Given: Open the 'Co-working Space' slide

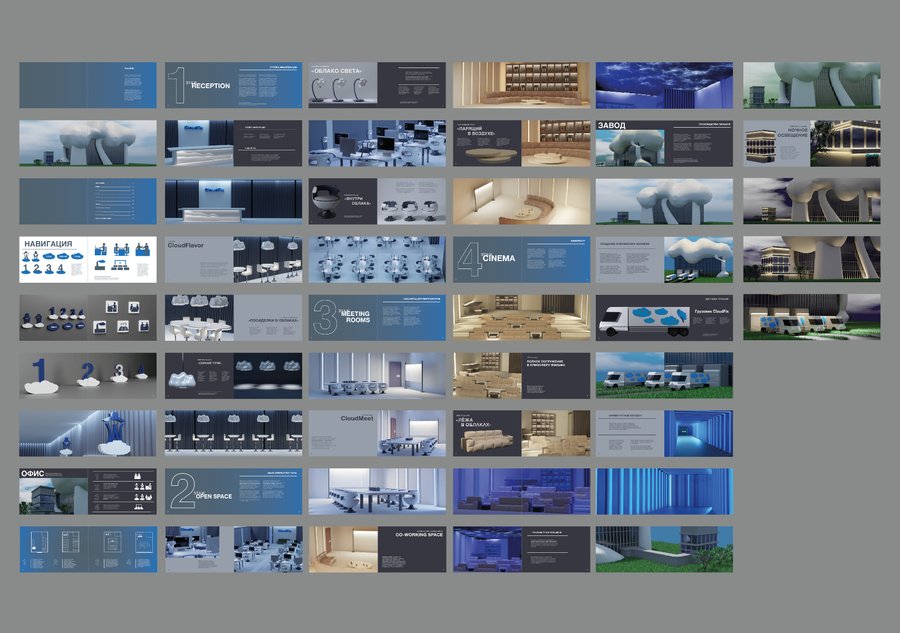Looking at the screenshot, I should (x=377, y=549).
